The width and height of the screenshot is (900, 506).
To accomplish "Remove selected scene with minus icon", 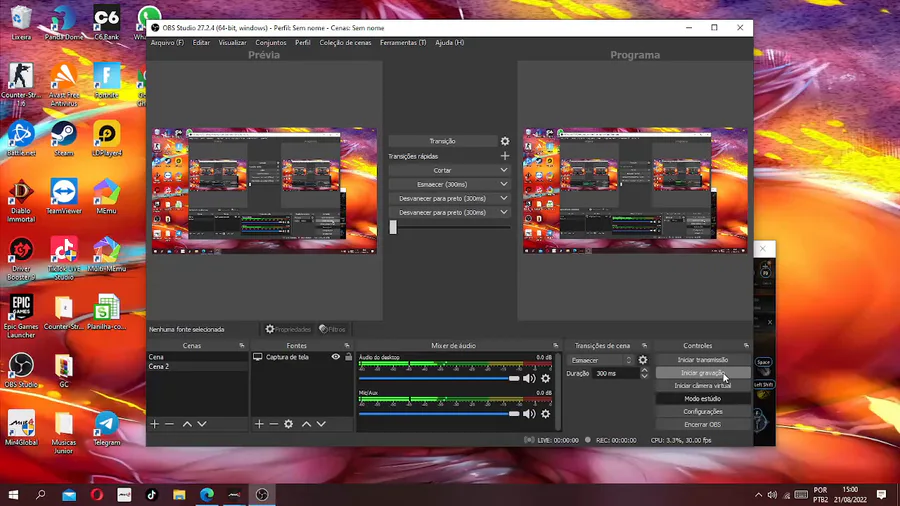I will (x=169, y=424).
